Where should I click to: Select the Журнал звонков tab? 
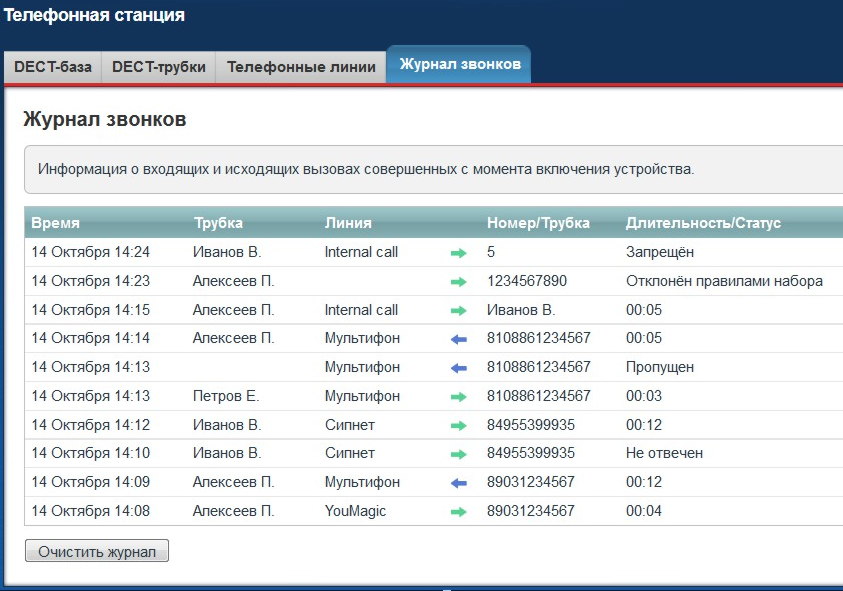(x=459, y=65)
